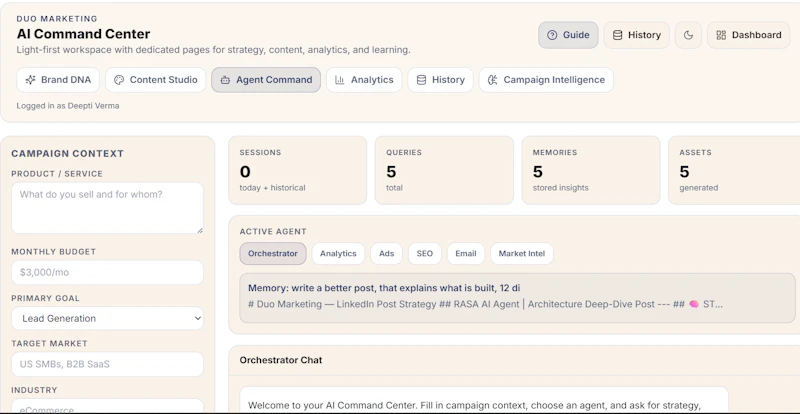
Task: Click the 'Orchestrator Chat' heading
Action: (281, 360)
